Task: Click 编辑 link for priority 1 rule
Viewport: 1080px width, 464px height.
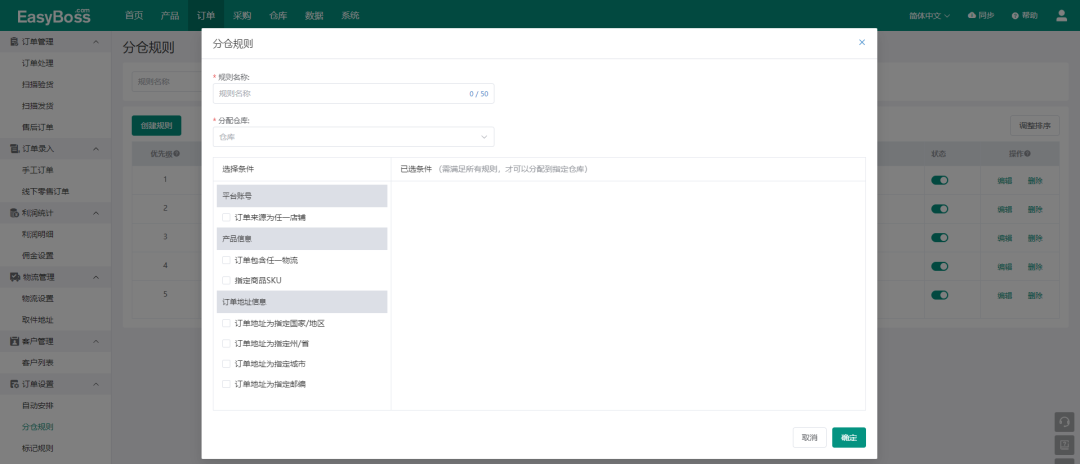Action: coord(1005,180)
